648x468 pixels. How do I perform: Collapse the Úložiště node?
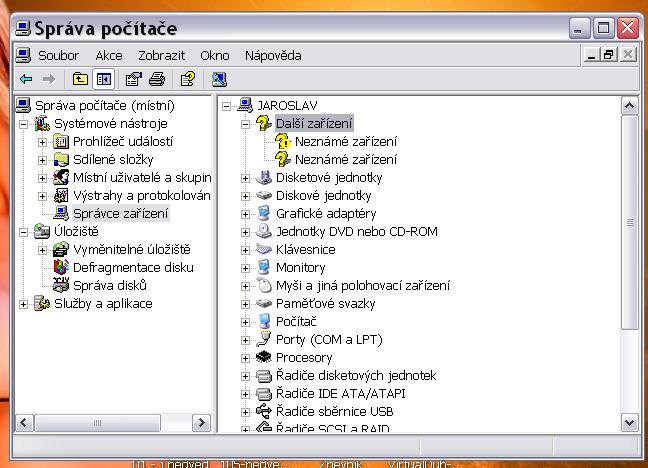pyautogui.click(x=24, y=232)
